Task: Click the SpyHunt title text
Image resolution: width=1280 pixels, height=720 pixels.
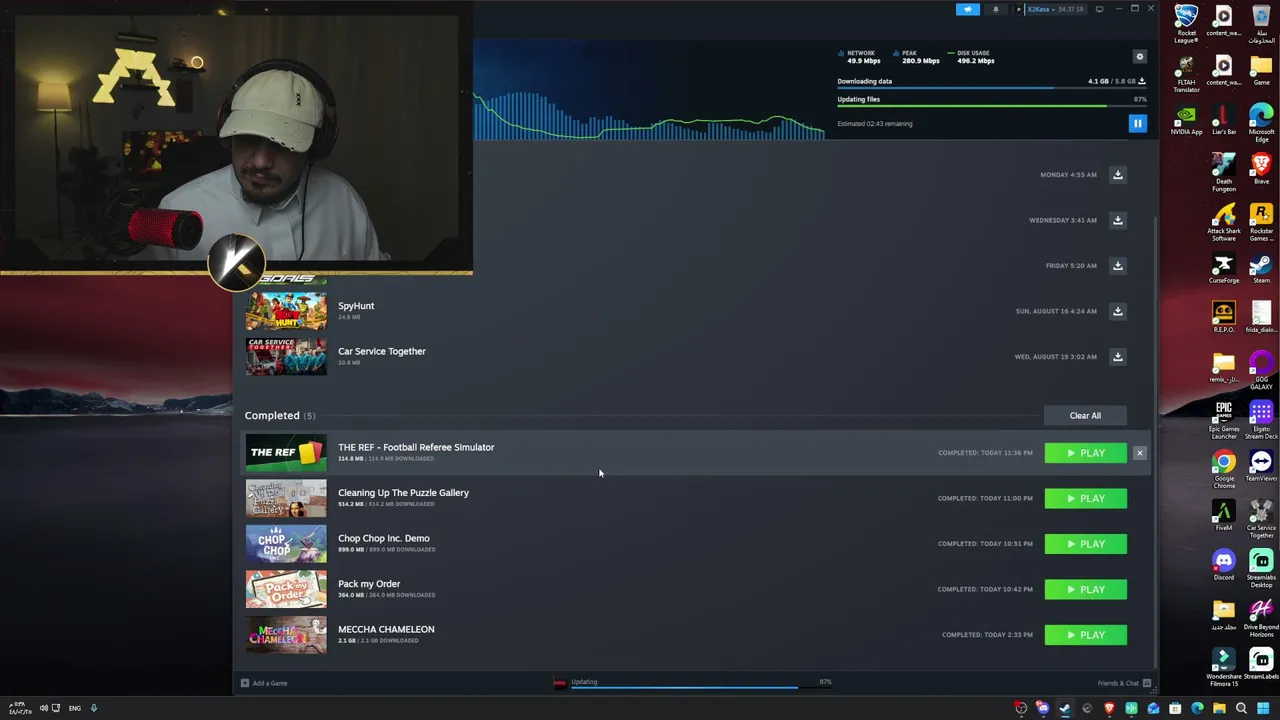Action: coord(356,306)
